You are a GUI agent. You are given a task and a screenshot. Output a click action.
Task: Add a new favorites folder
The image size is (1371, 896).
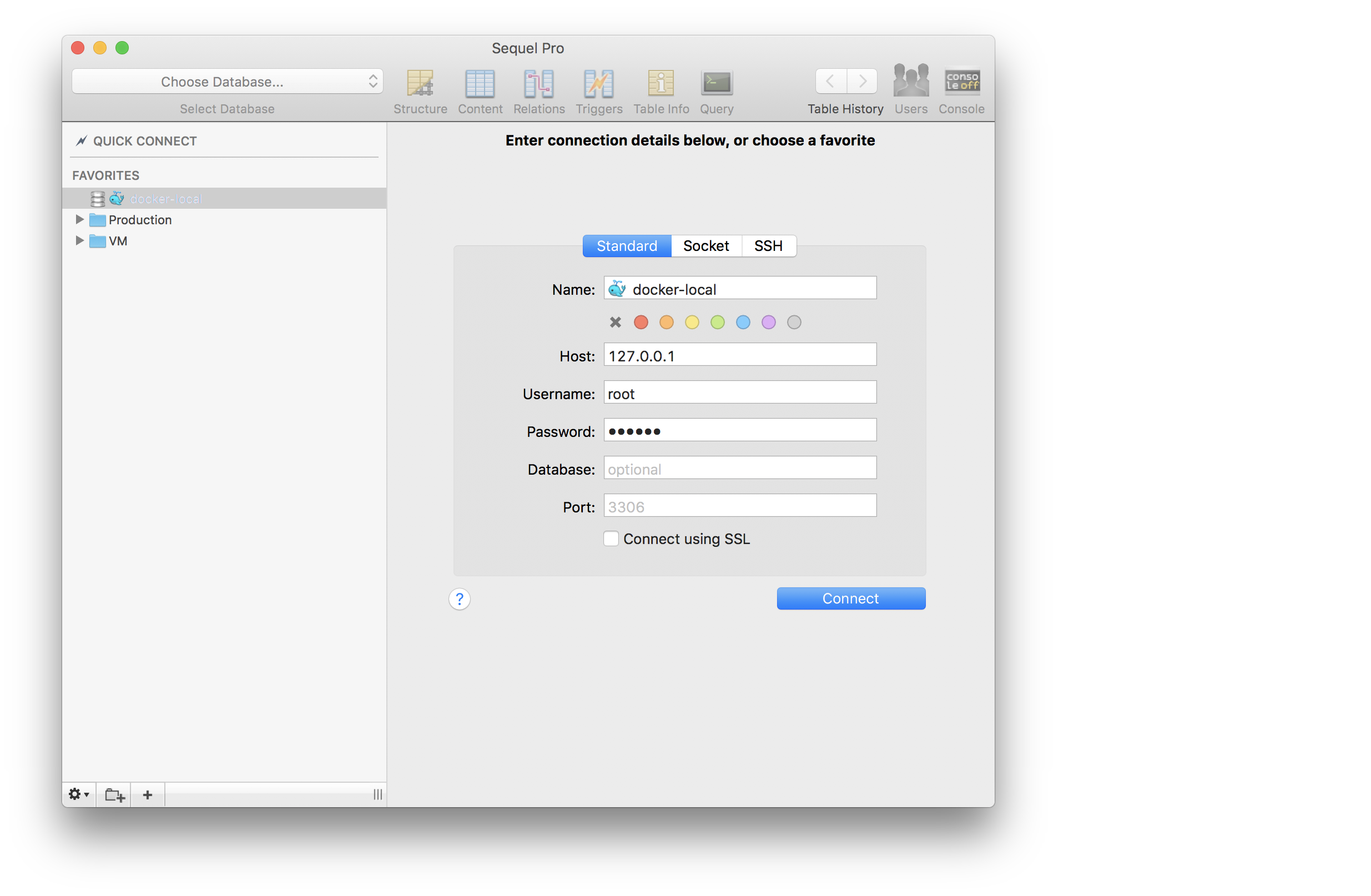coord(114,794)
